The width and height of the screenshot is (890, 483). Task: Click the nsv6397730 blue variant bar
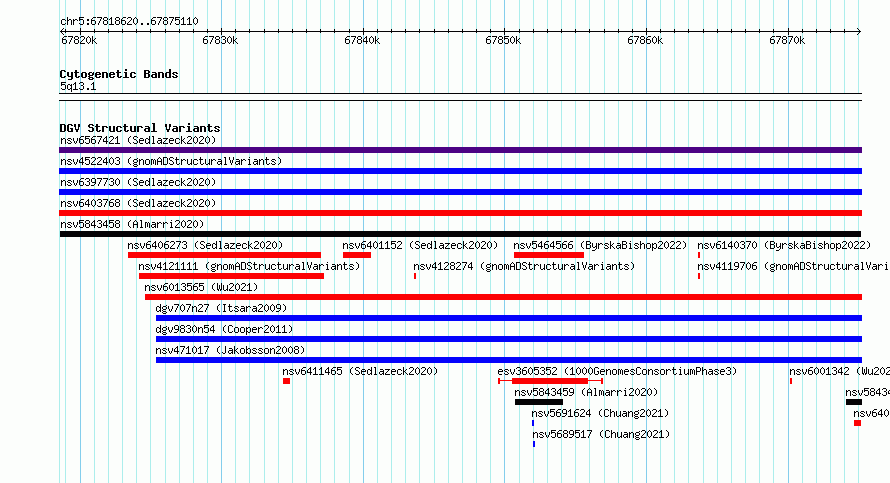[x=460, y=192]
